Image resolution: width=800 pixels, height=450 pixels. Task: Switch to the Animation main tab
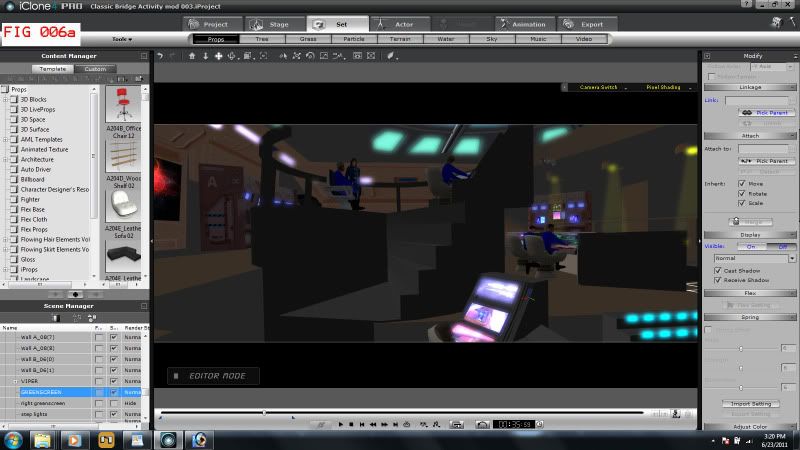click(x=524, y=24)
